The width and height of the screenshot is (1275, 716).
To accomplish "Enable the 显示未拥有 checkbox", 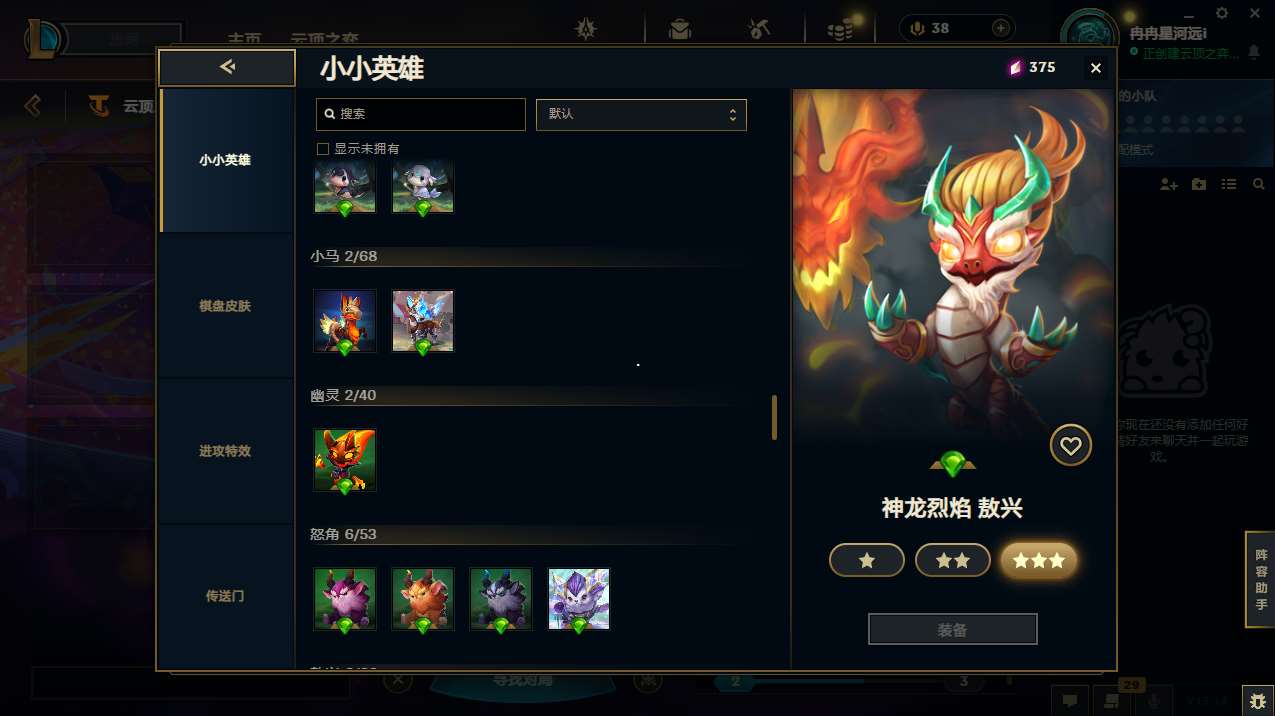I will click(323, 149).
